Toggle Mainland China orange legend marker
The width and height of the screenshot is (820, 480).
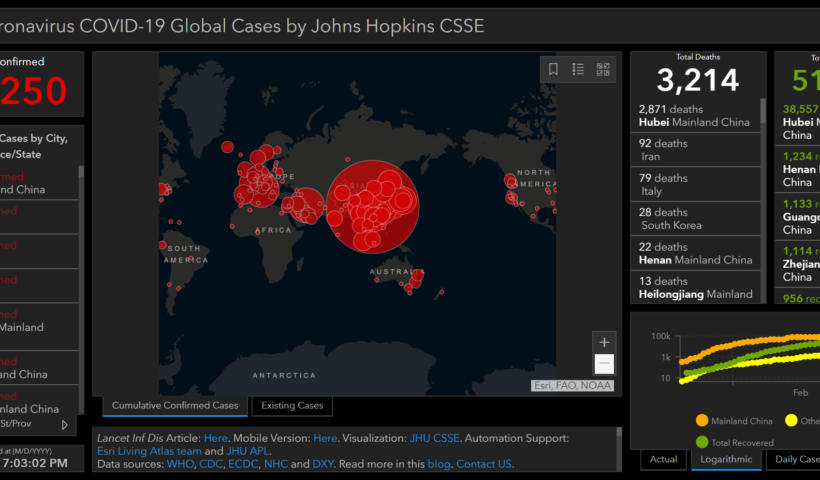(x=701, y=421)
